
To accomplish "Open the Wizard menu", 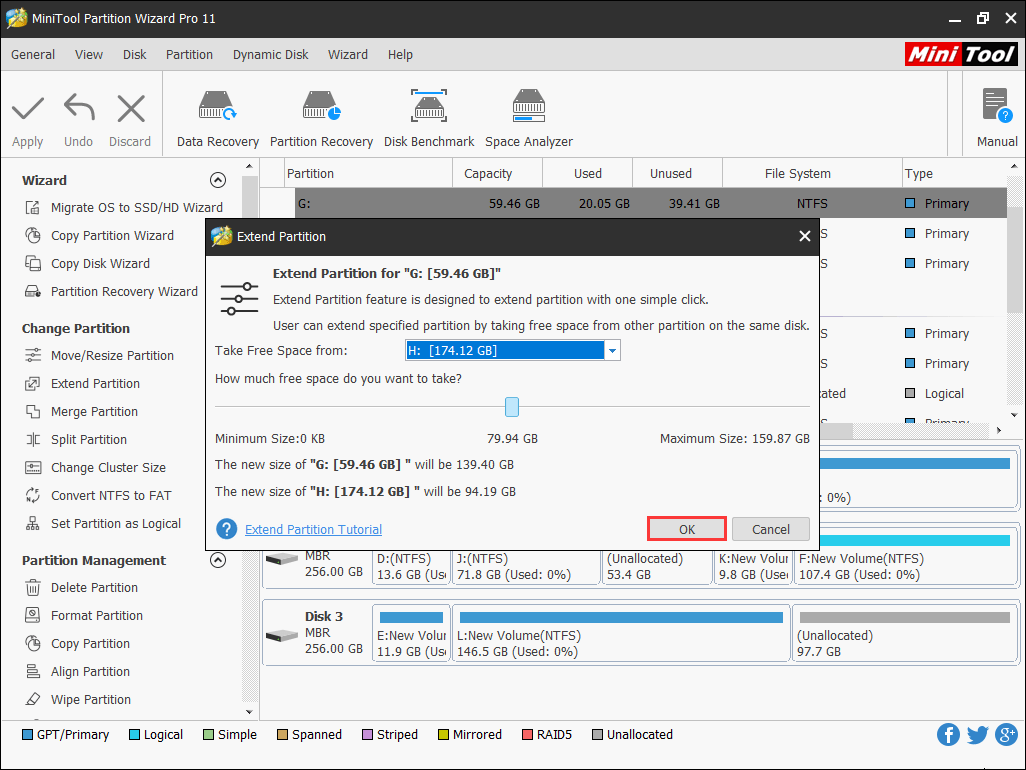I will pyautogui.click(x=347, y=54).
